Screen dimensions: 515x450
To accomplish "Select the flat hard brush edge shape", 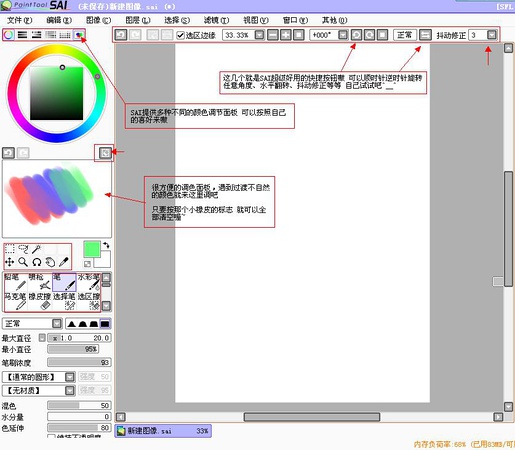I will (105, 324).
